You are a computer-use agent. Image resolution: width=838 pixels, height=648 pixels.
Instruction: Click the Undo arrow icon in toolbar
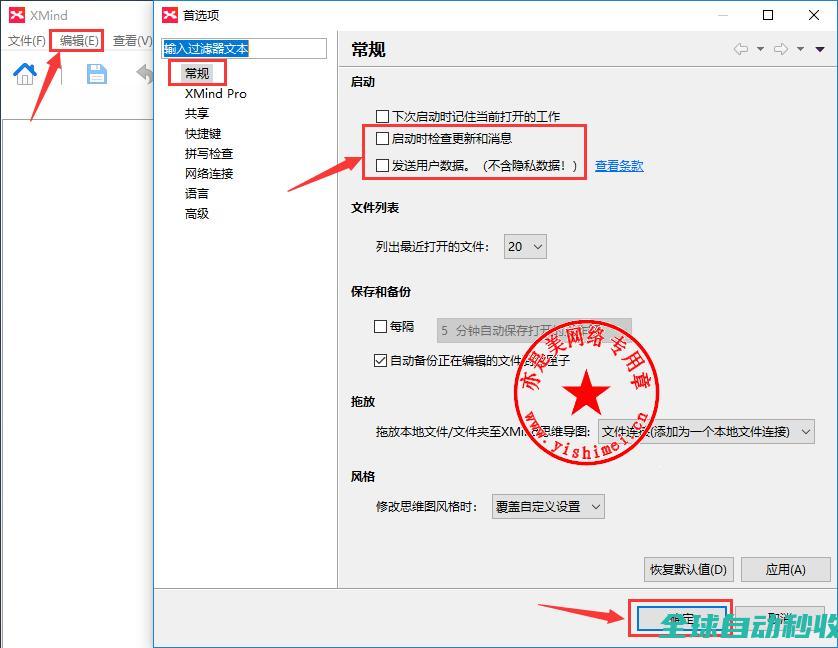(145, 74)
